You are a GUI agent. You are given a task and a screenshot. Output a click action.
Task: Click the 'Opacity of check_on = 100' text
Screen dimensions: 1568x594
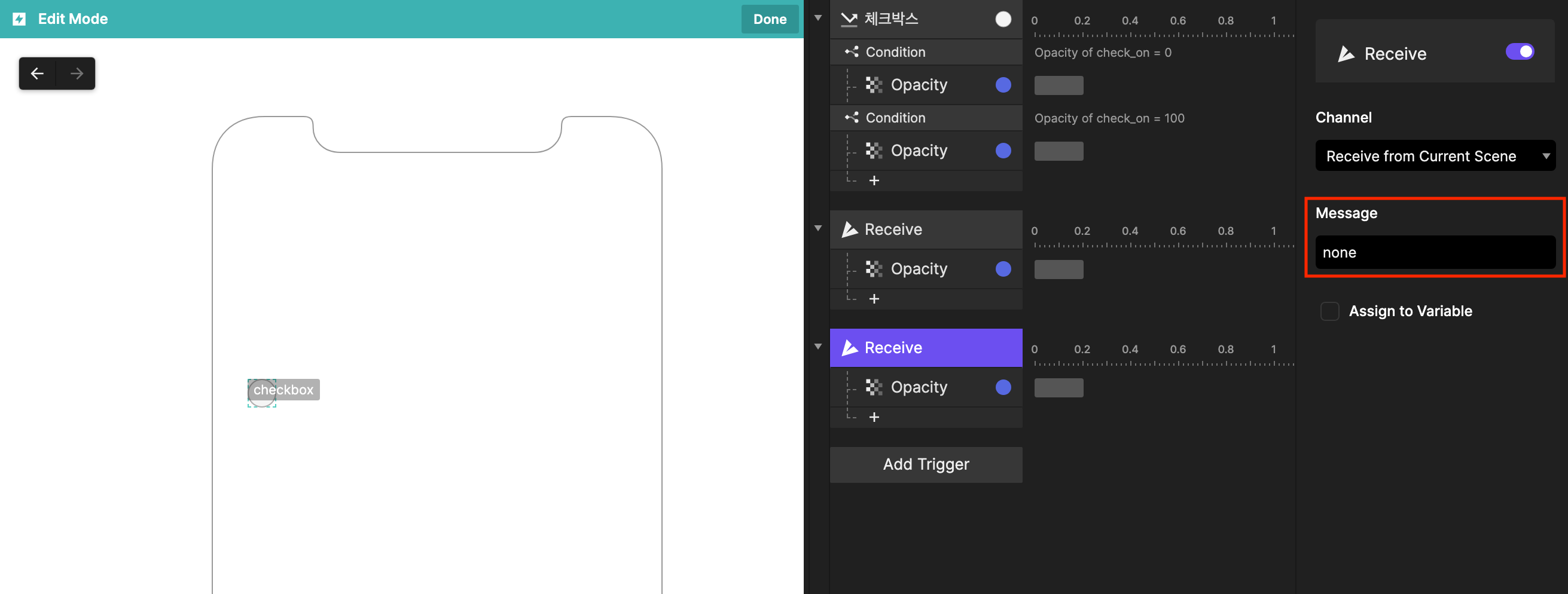(1109, 118)
